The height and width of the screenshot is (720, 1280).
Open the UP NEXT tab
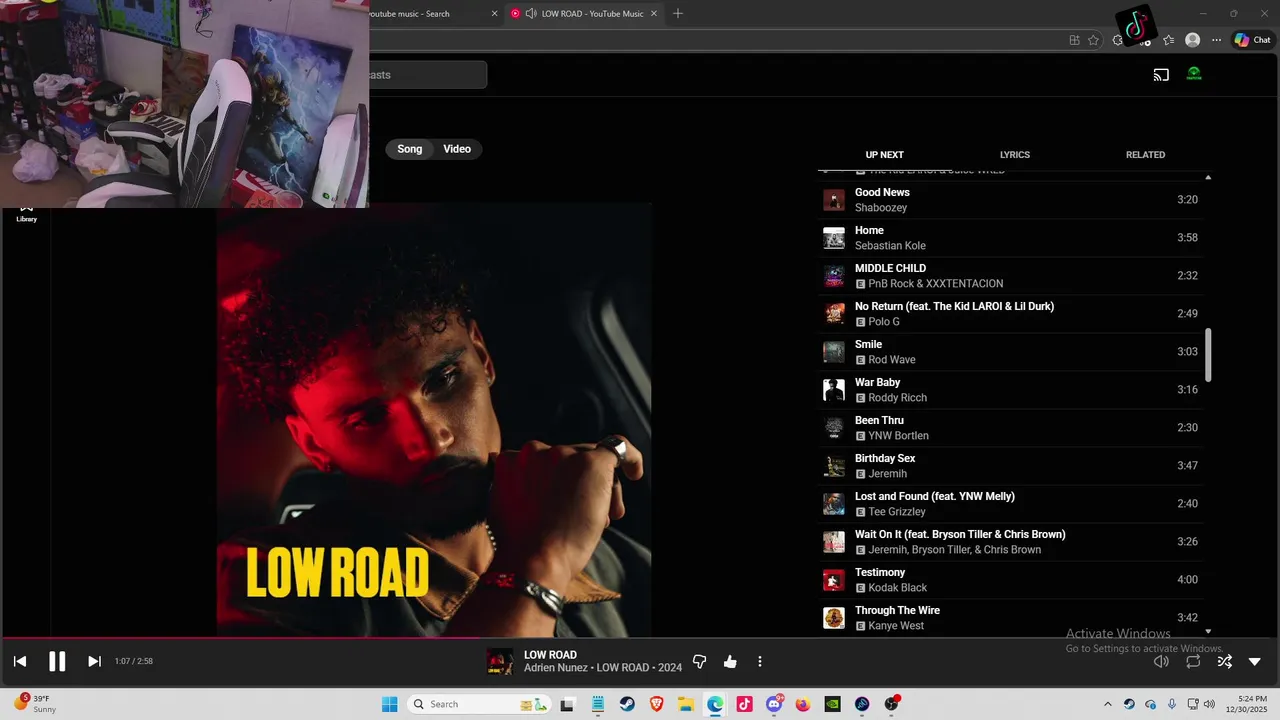(x=884, y=155)
